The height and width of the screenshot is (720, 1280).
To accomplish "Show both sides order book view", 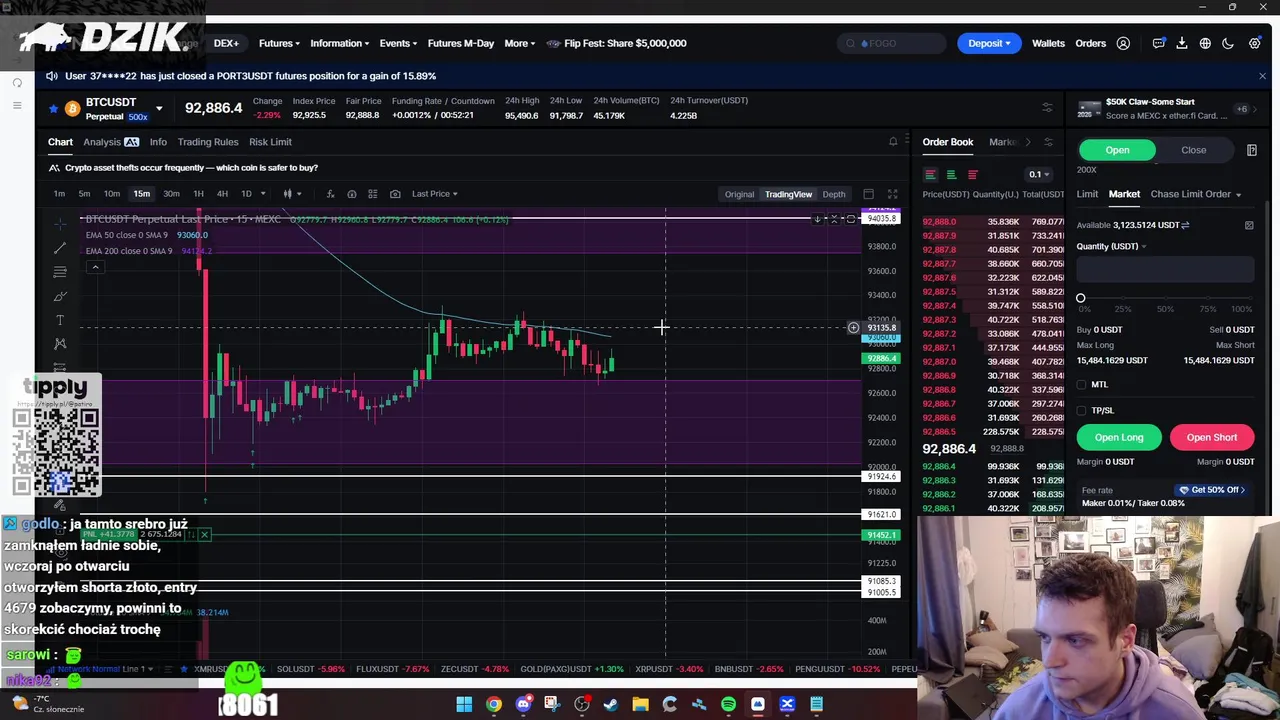I will [930, 175].
